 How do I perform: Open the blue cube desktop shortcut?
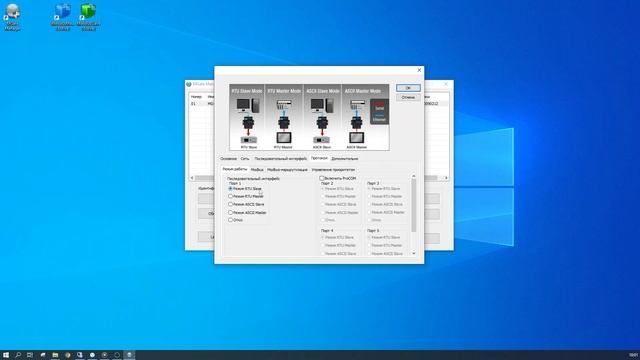[62, 17]
